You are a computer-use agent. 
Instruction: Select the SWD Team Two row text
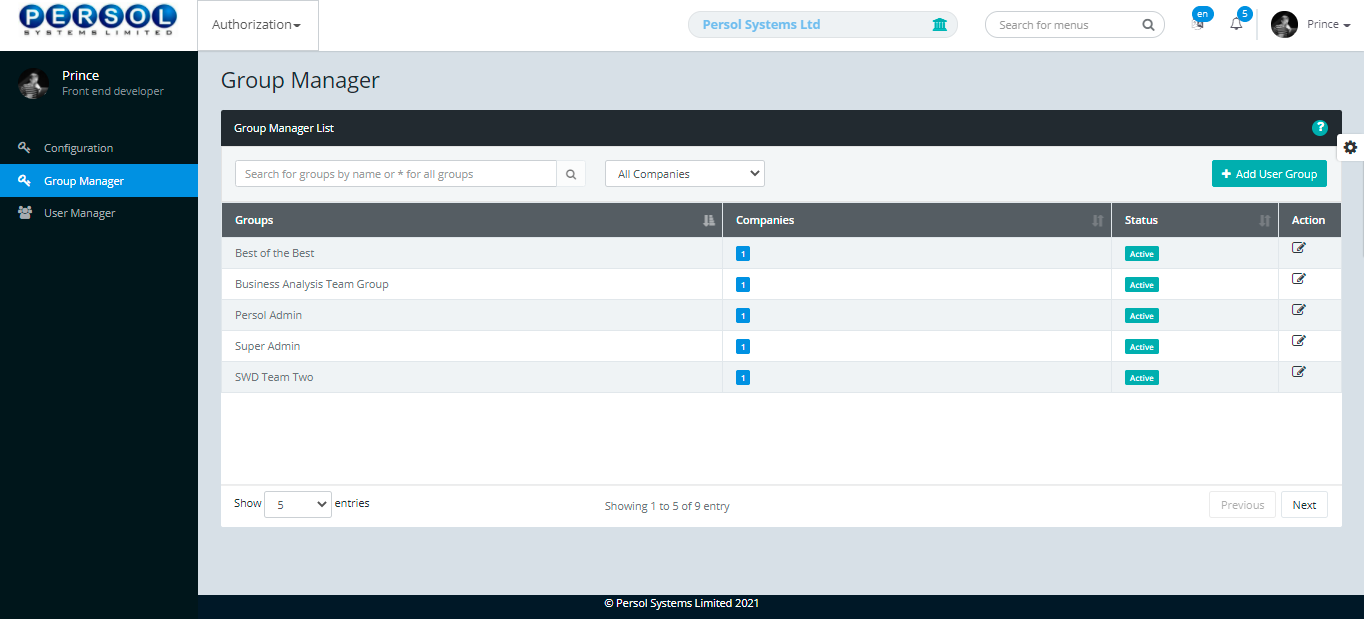[x=274, y=377]
